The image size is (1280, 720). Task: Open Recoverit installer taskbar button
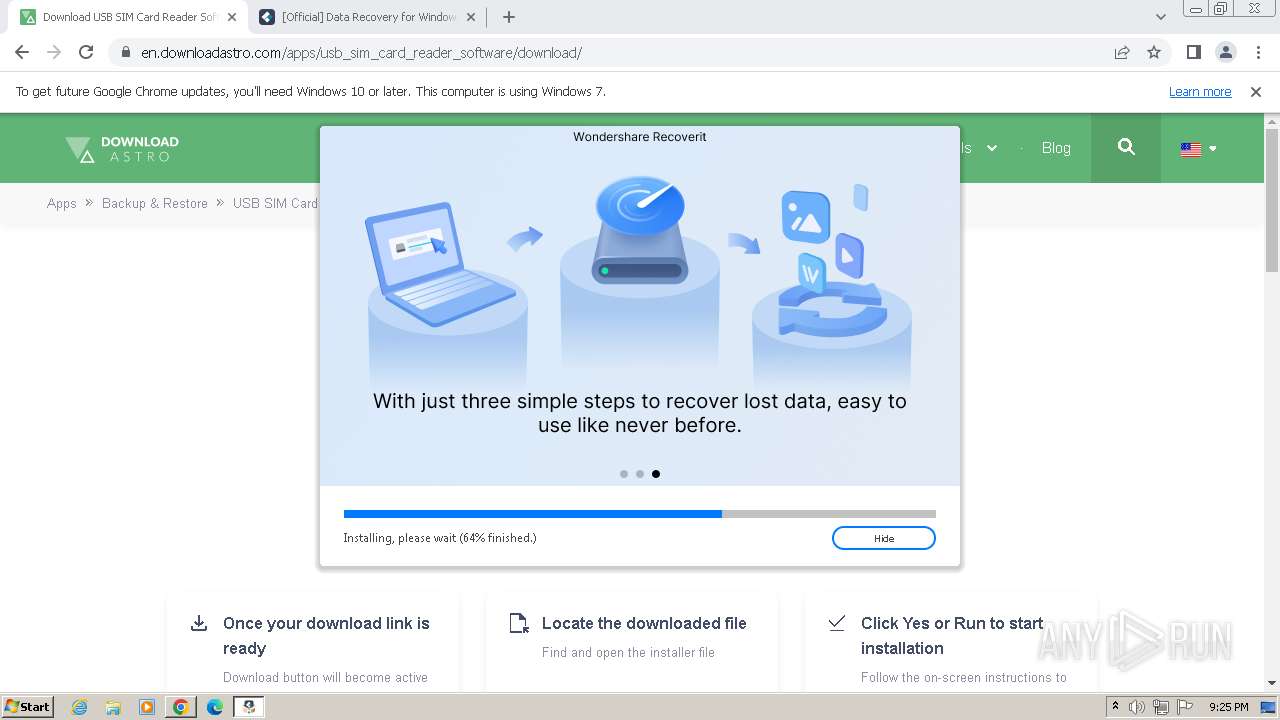click(x=249, y=707)
